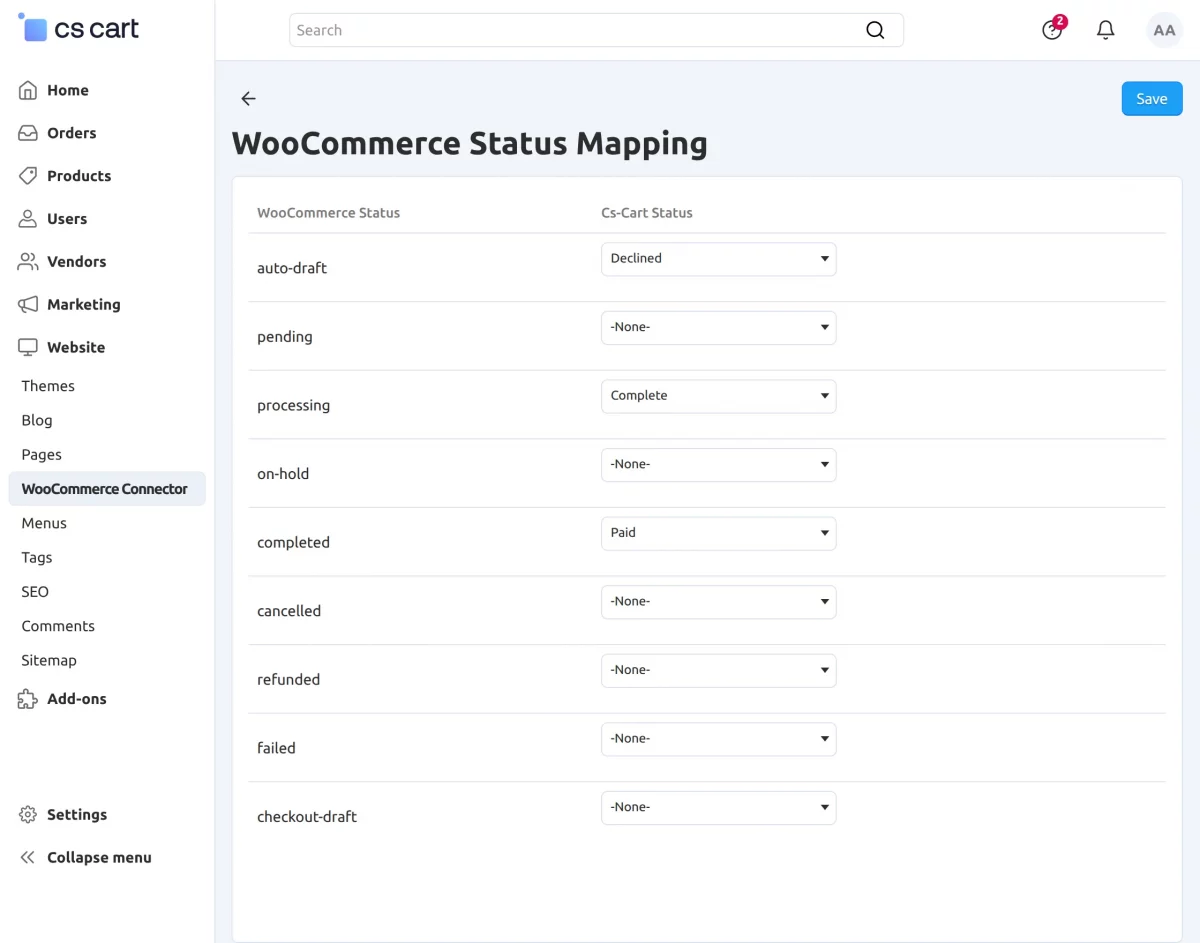Click the Home label in sidebar
The image size is (1200, 943).
point(68,90)
